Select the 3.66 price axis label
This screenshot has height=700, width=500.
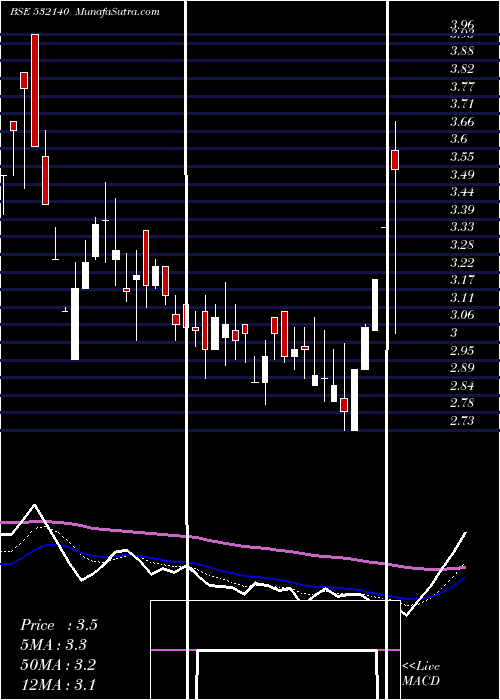click(x=462, y=121)
